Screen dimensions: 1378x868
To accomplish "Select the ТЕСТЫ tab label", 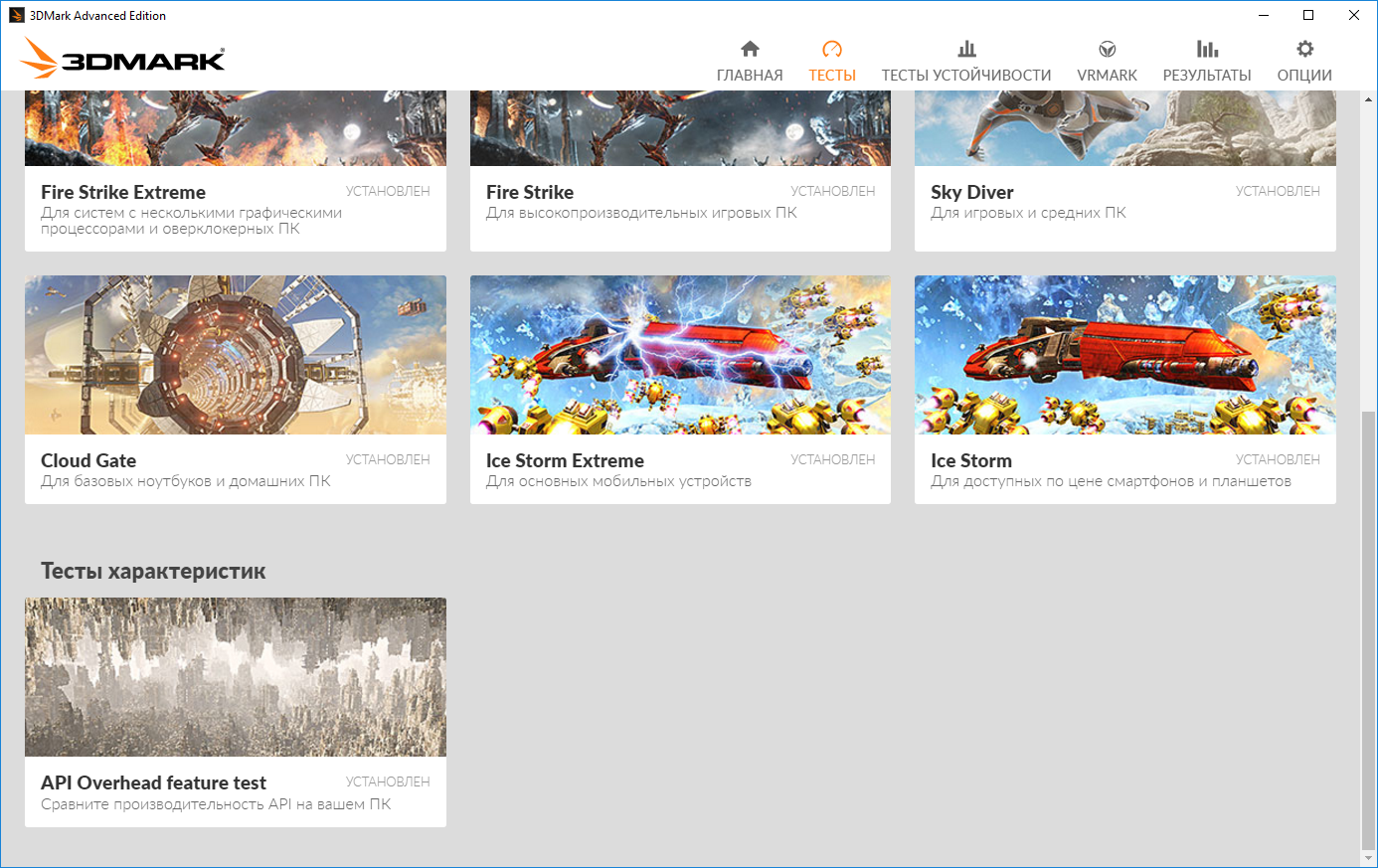I will 832,76.
